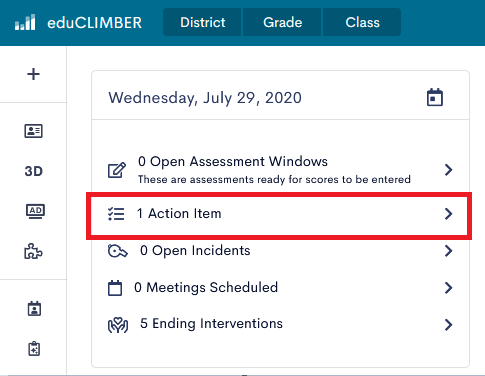Switch to the Class tab
This screenshot has height=376, width=485.
tap(362, 22)
